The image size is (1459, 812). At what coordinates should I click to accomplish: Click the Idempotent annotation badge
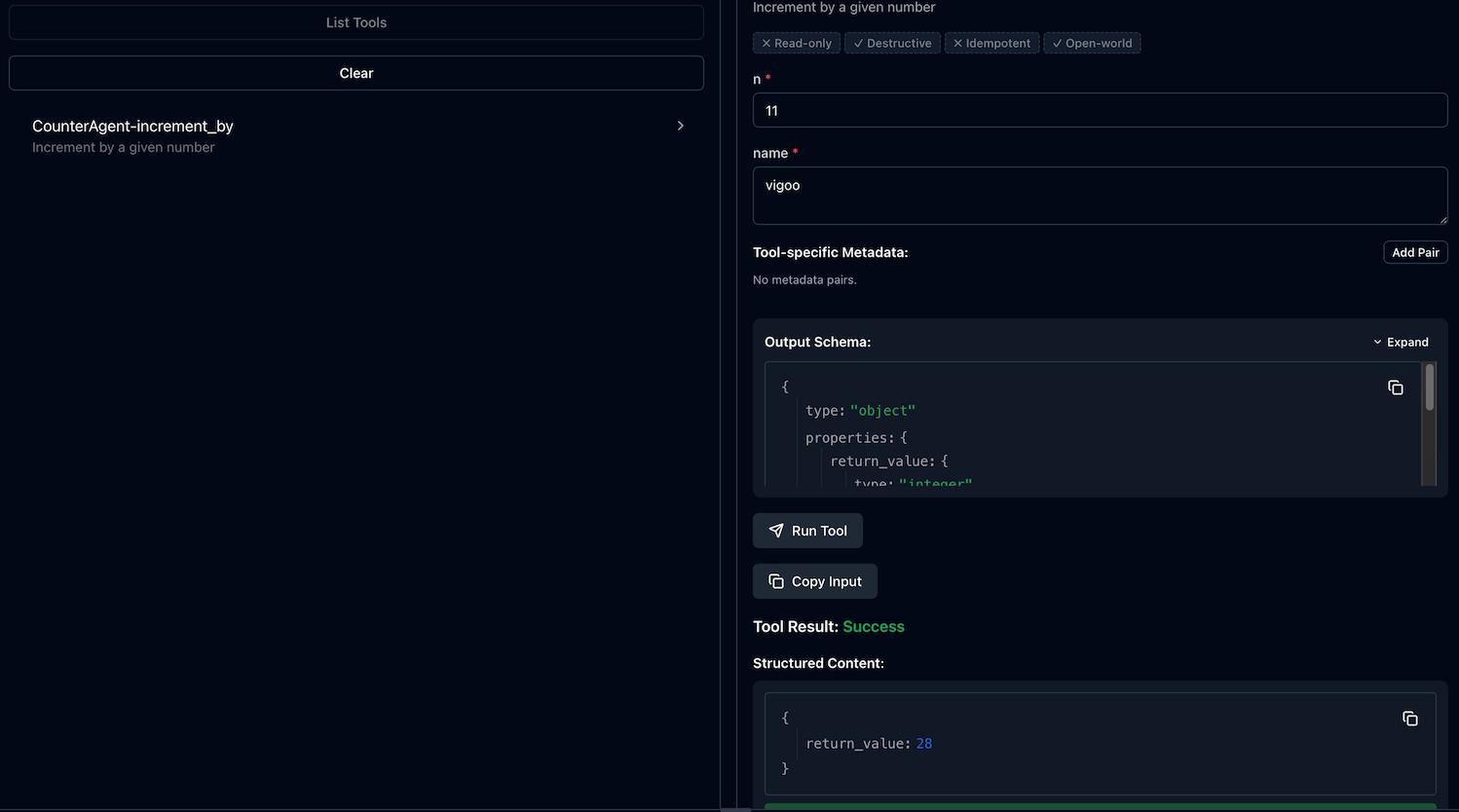coord(991,43)
